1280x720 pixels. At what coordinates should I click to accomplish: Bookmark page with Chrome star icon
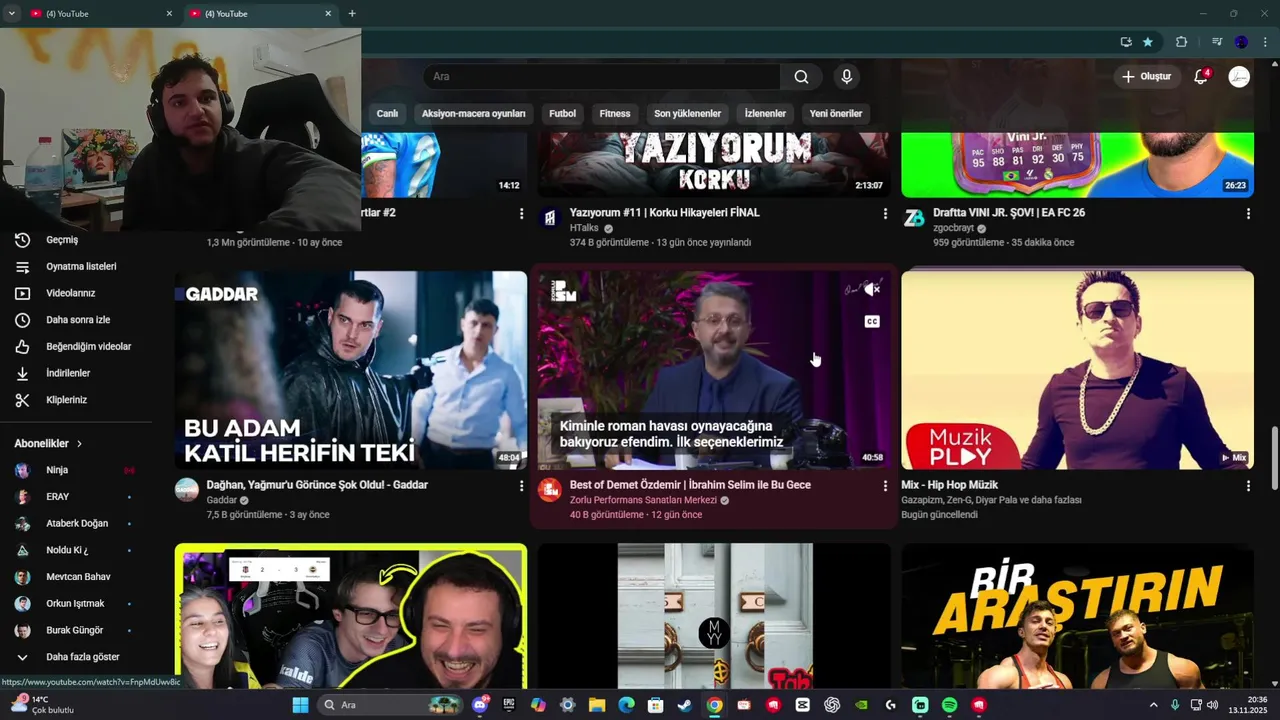[x=1148, y=42]
